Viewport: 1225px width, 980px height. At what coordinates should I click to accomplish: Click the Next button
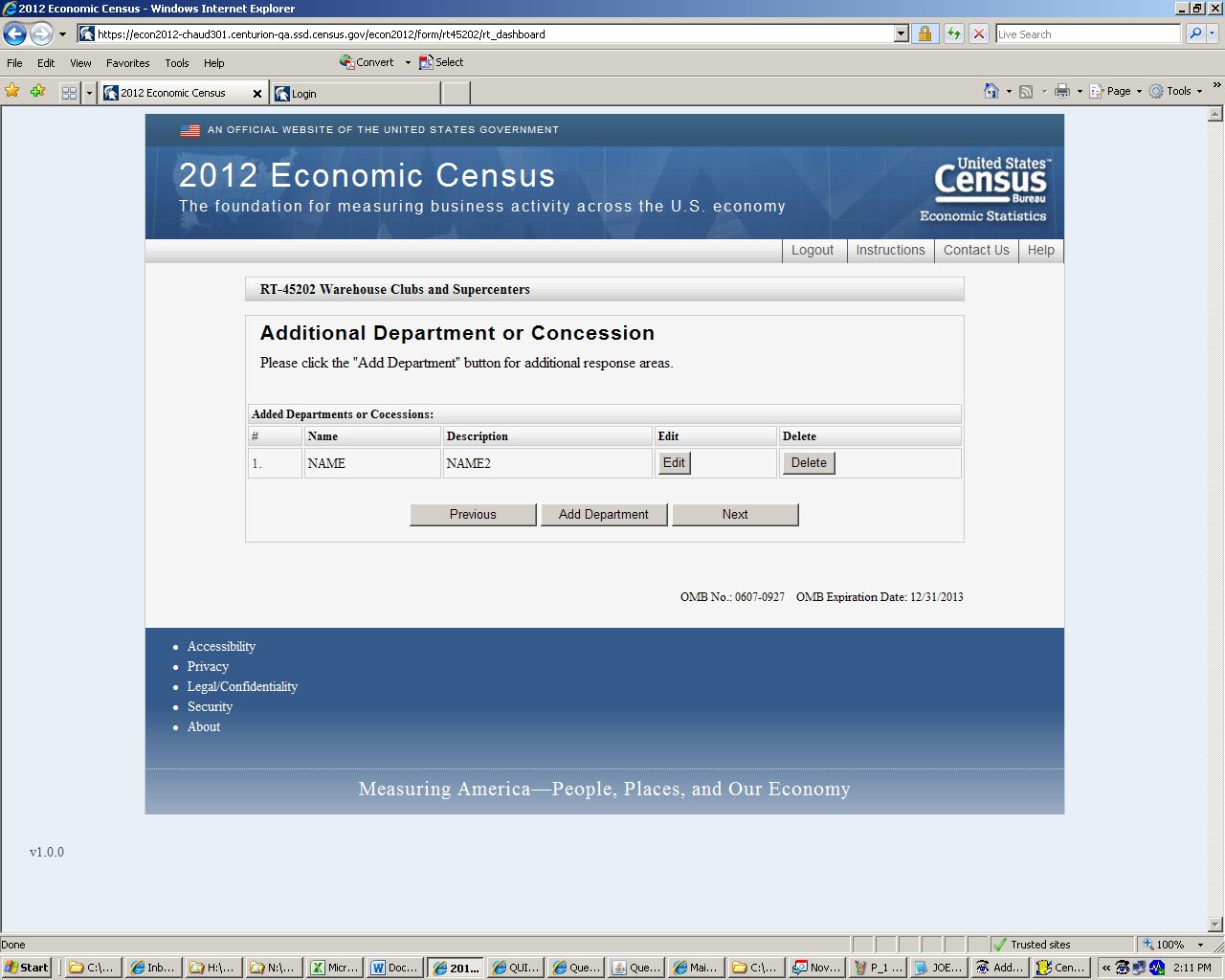pyautogui.click(x=735, y=515)
